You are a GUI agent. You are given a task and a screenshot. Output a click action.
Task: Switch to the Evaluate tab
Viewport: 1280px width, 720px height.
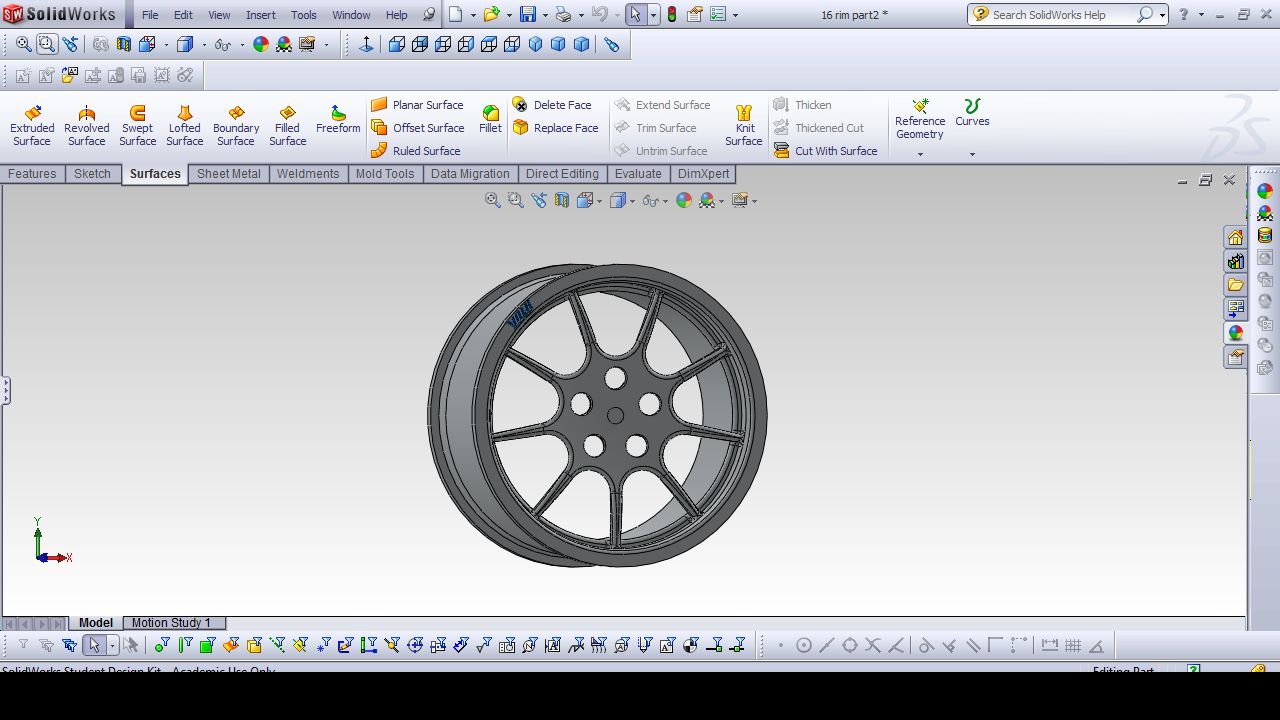(x=638, y=174)
